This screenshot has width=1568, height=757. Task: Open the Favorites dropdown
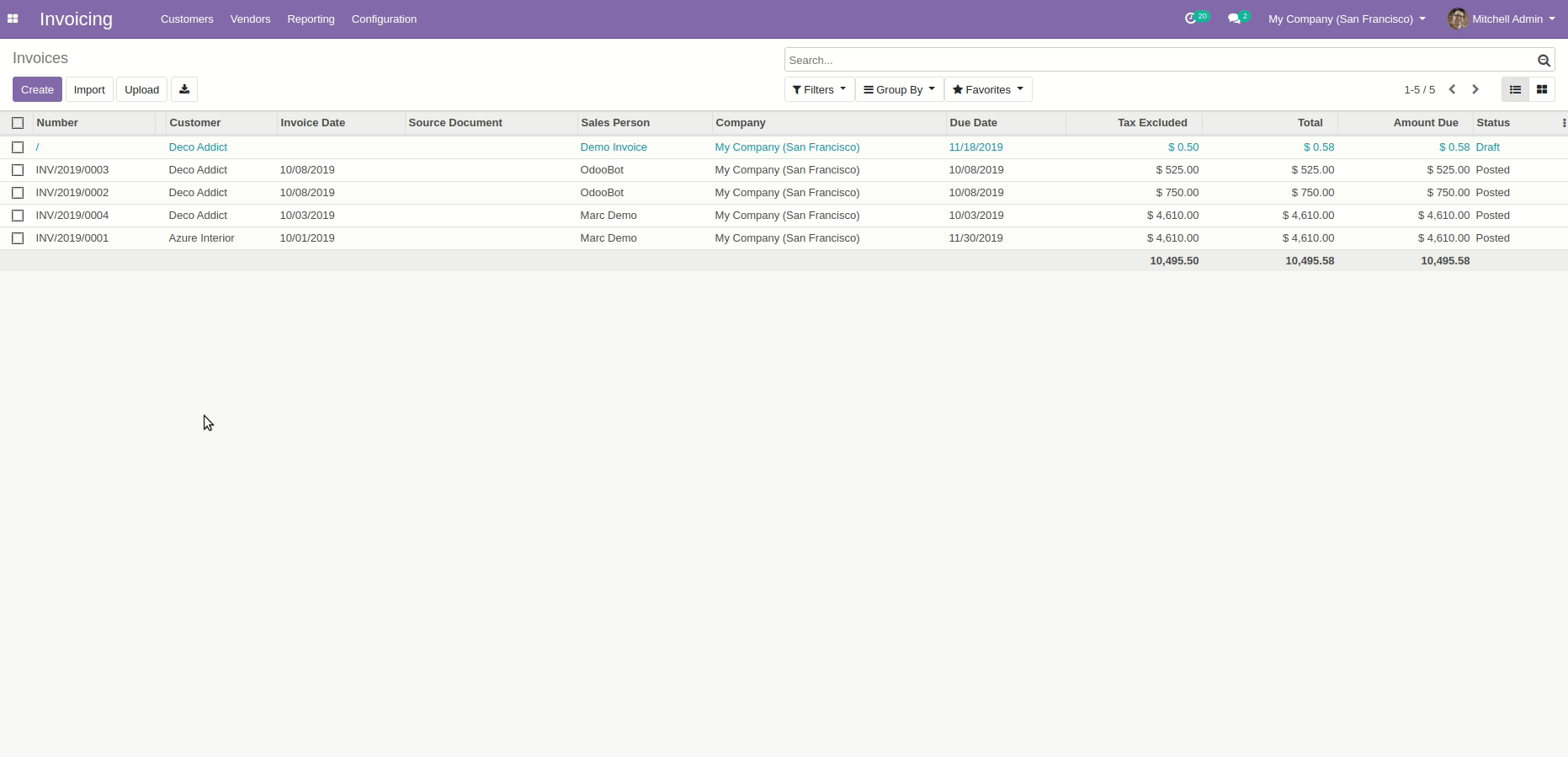pos(988,89)
